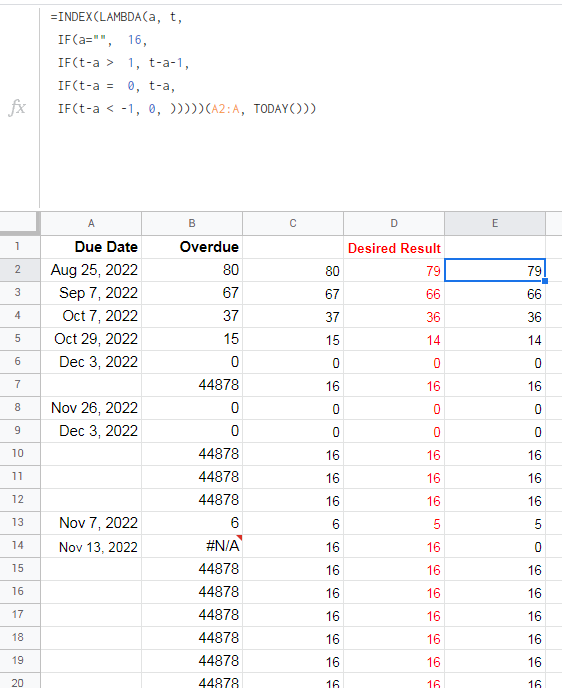This screenshot has width=562, height=688.
Task: Click cell 'Oct 7, 2022'
Action: pos(91,316)
